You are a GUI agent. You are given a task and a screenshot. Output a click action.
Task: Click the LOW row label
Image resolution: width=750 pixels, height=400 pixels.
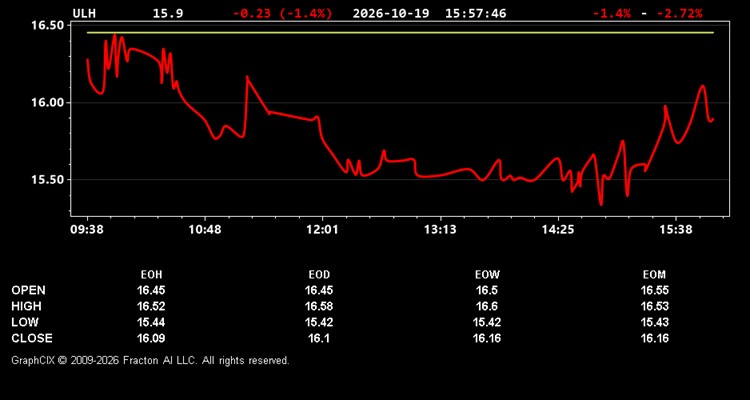click(x=25, y=322)
